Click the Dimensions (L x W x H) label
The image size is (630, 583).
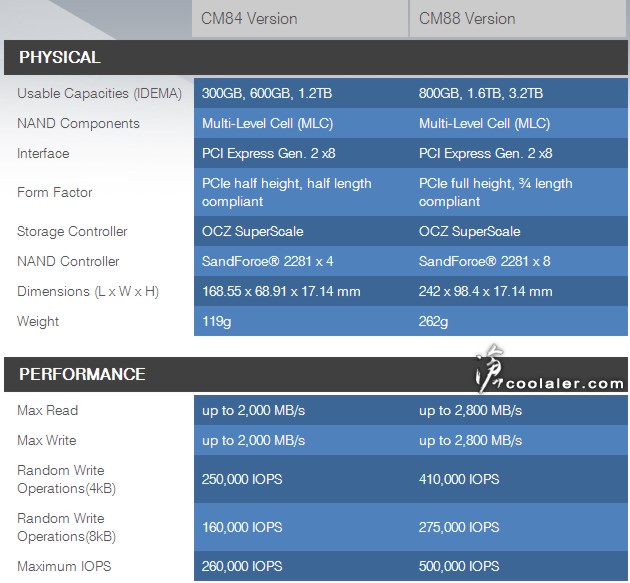[88, 291]
